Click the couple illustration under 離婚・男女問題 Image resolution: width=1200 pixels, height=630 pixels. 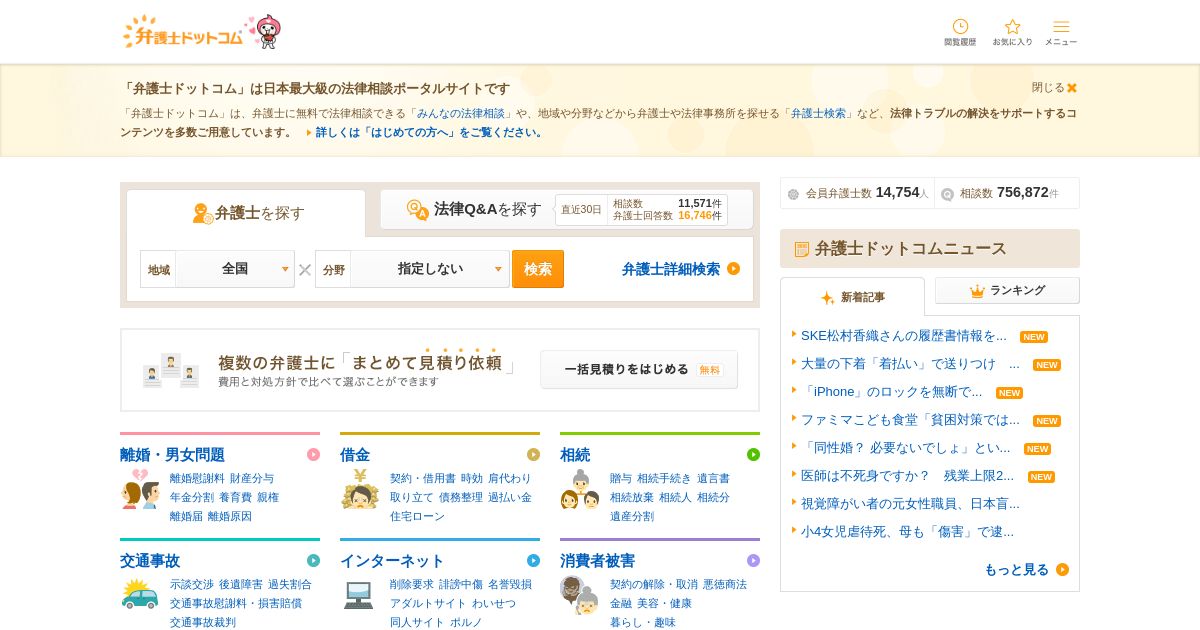140,489
